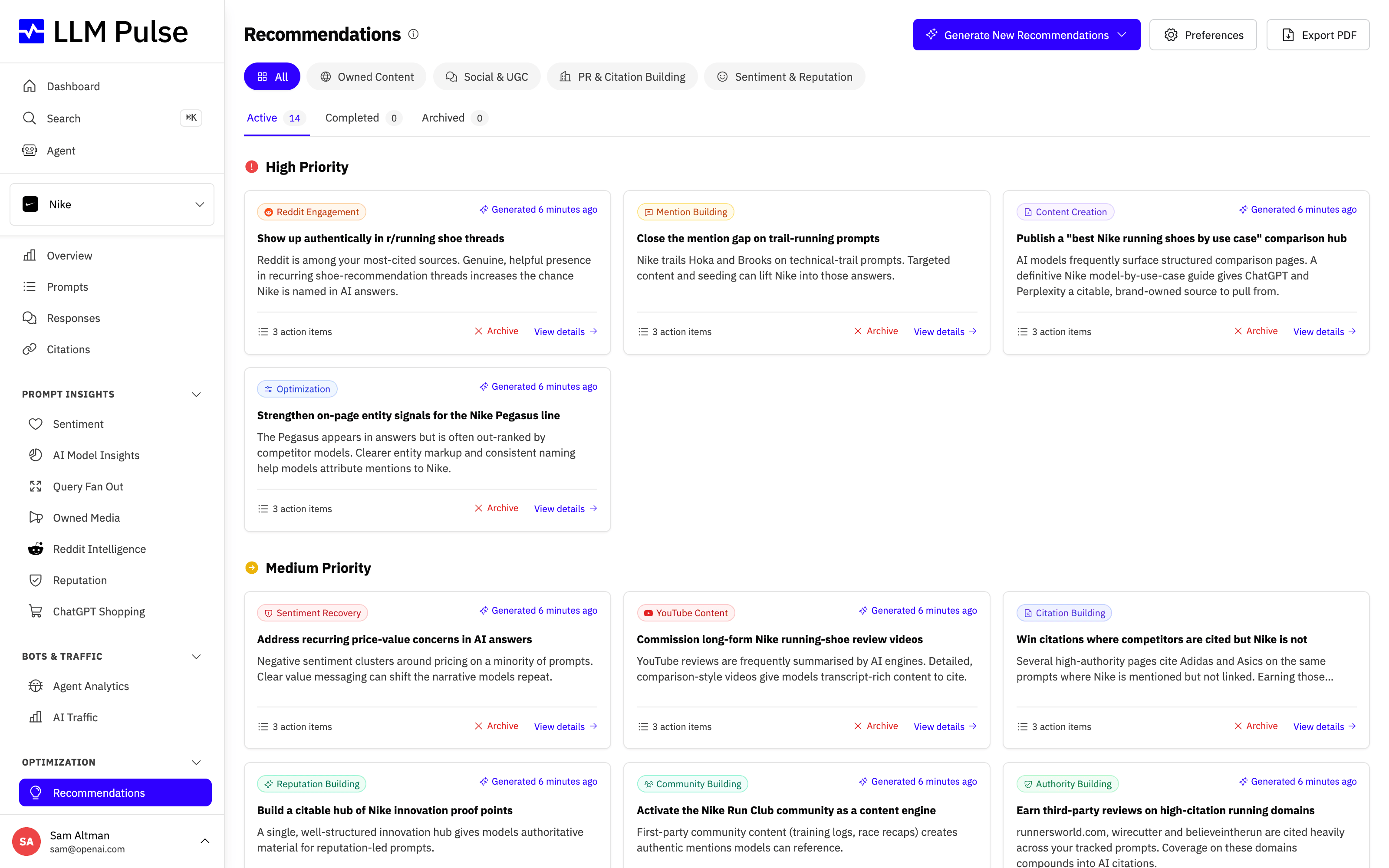The height and width of the screenshot is (868, 1389).
Task: Open the Agent robot icon
Action: pyautogui.click(x=29, y=151)
